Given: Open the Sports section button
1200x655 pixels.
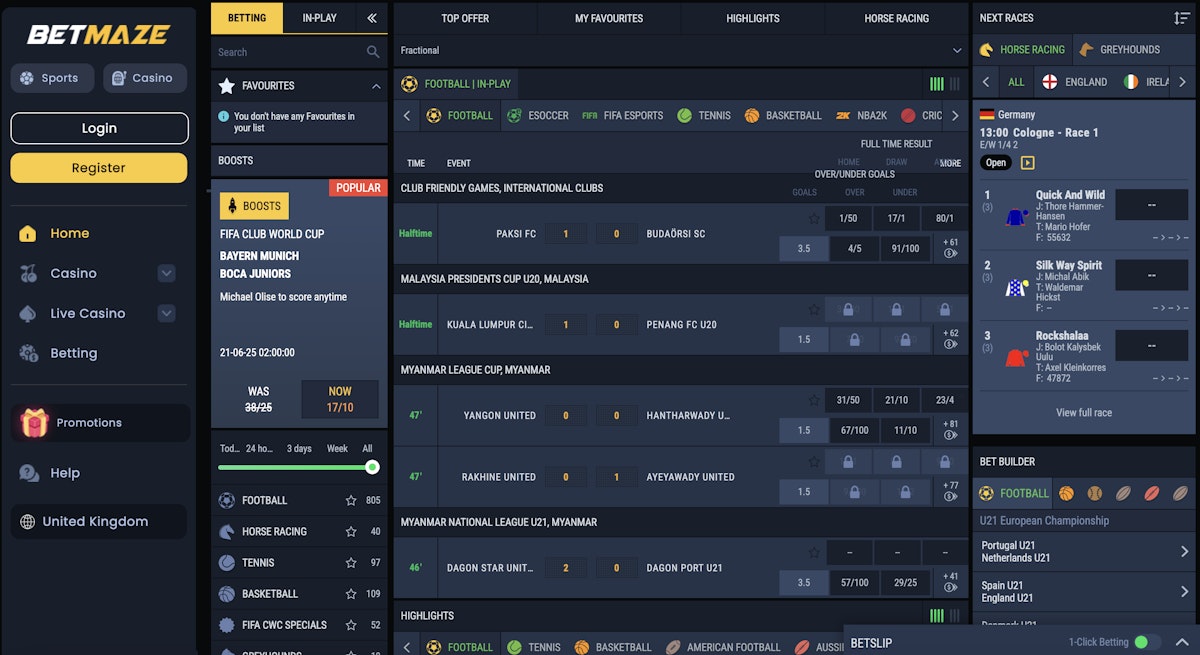Looking at the screenshot, I should point(52,78).
